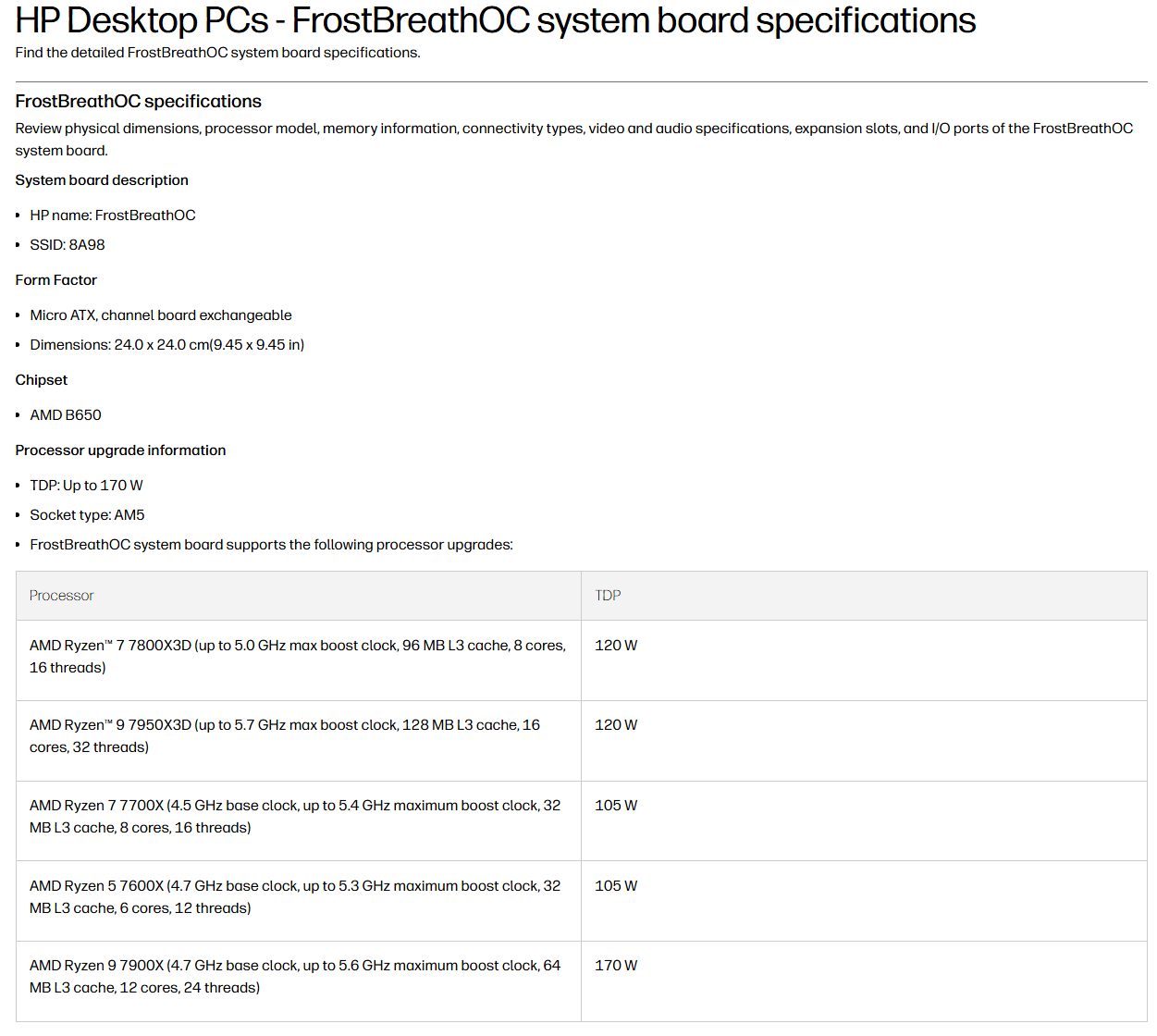Click the TDP column header
The height and width of the screenshot is (1036, 1157).
[x=608, y=595]
